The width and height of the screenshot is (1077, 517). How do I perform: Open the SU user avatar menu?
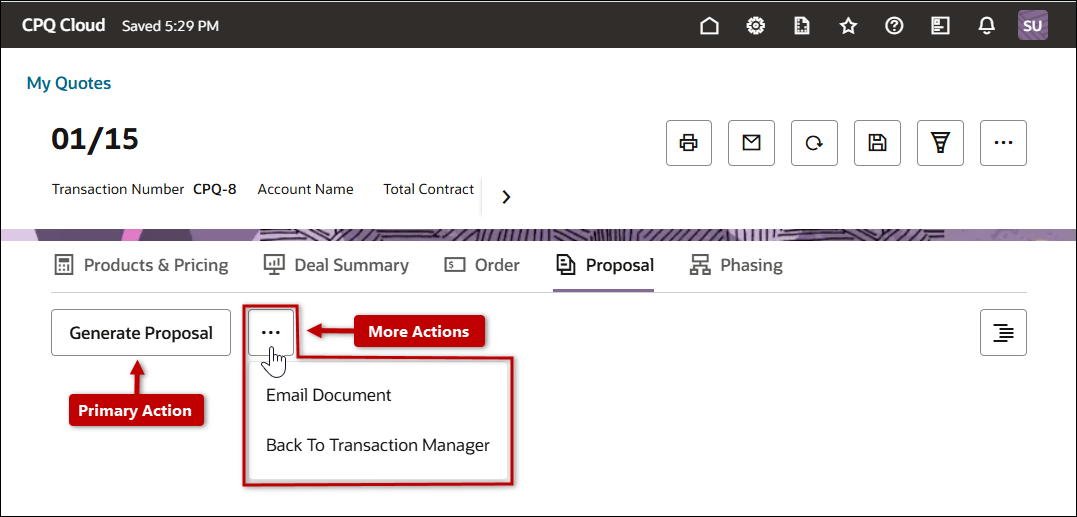click(x=1032, y=26)
